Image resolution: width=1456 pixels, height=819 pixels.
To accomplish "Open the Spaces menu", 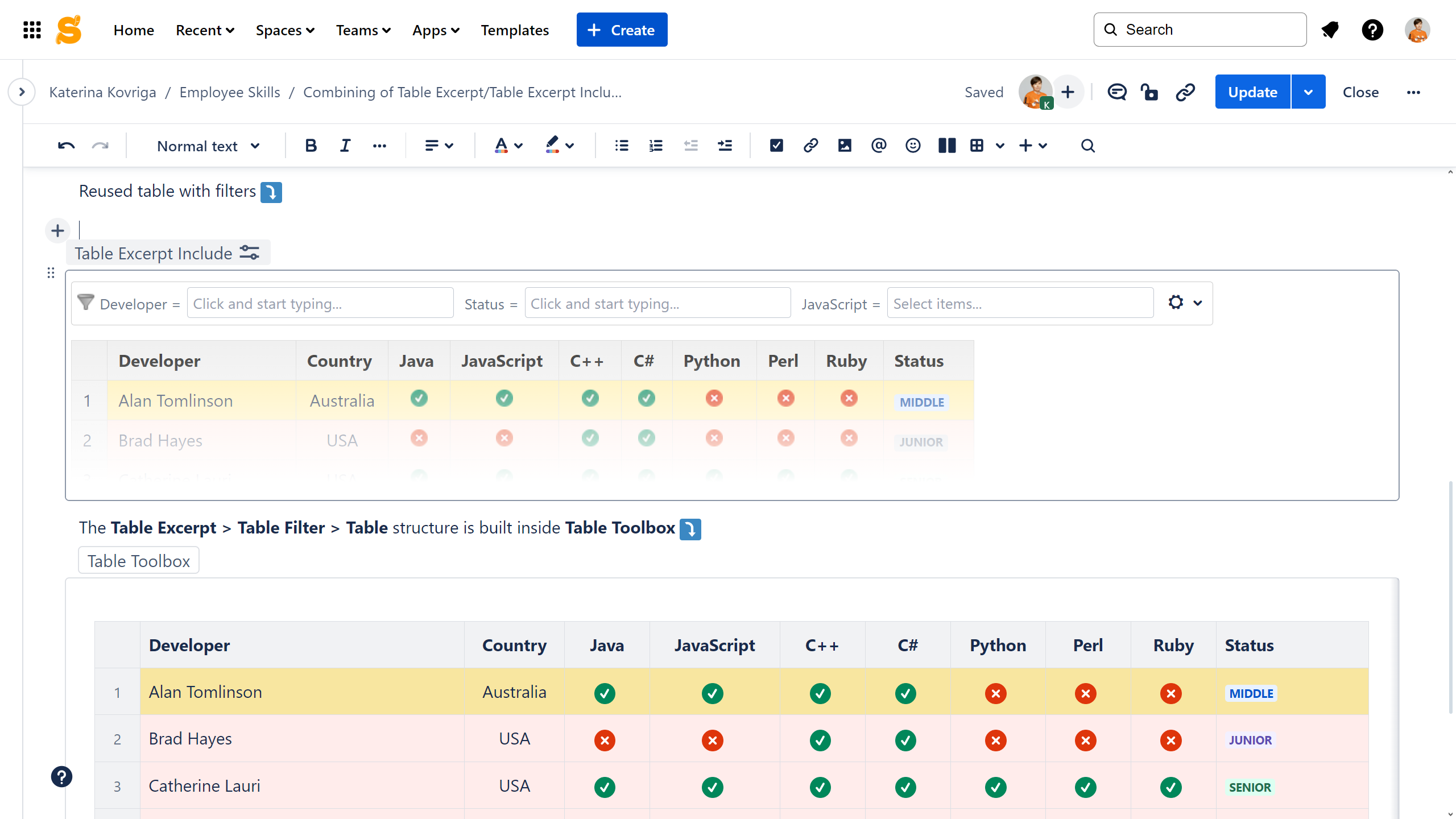I will tap(284, 30).
